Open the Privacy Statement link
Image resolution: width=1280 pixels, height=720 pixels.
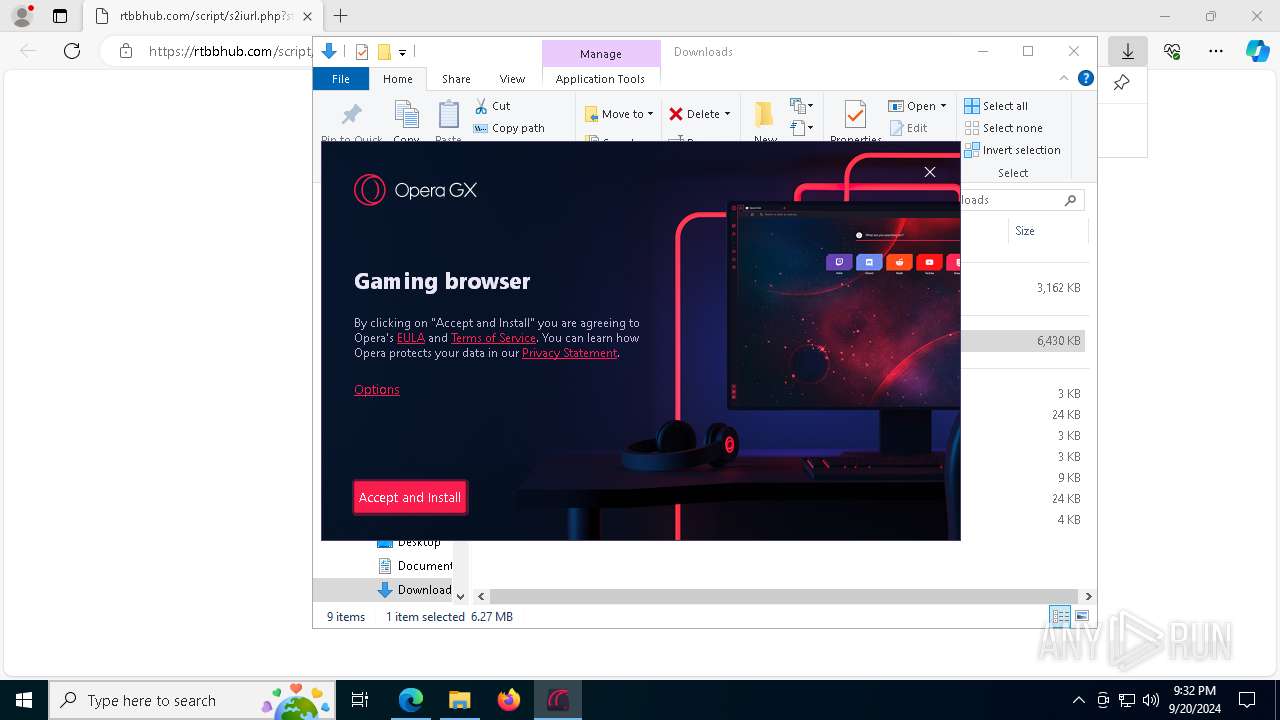569,353
